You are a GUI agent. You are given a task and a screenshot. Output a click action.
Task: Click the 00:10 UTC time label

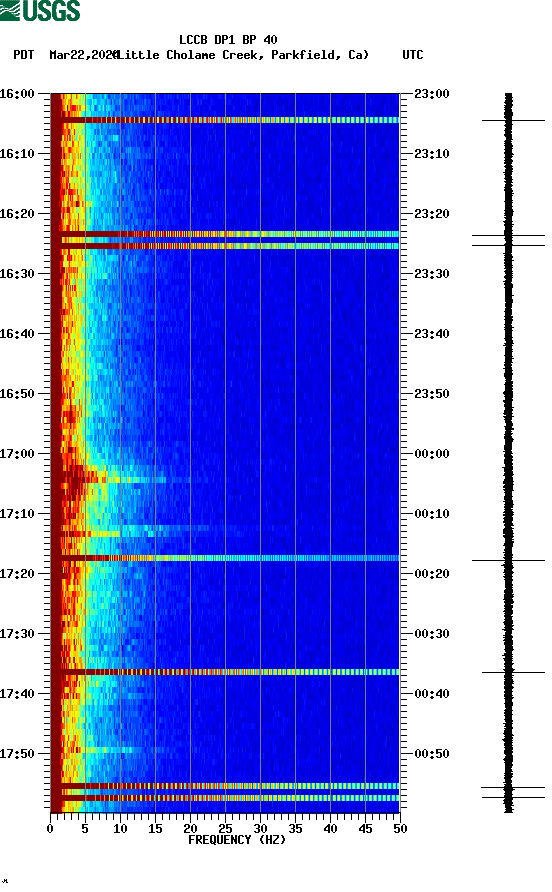432,514
